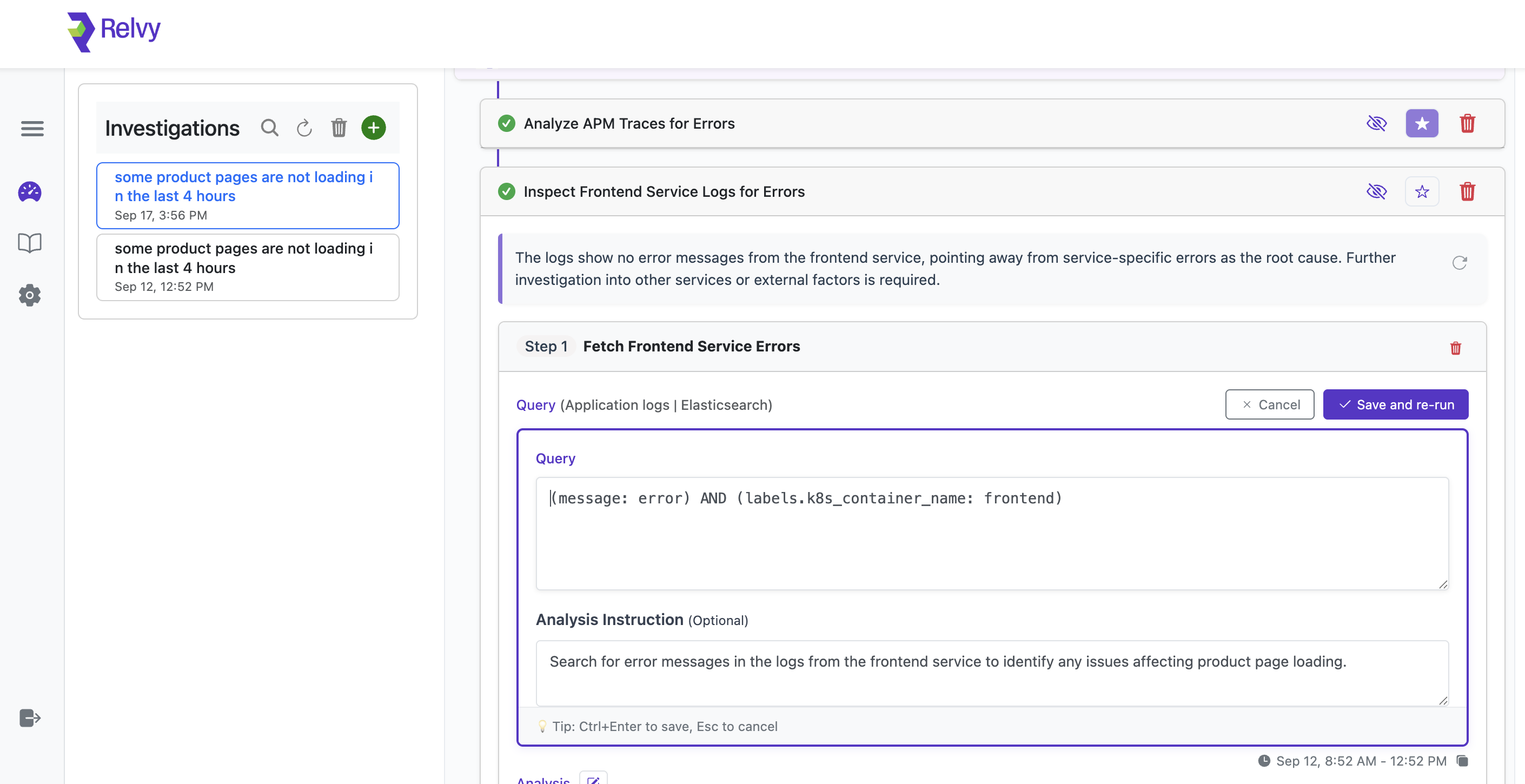1525x784 pixels.
Task: Unstar the Analyze APM Traces task
Action: [x=1421, y=124]
